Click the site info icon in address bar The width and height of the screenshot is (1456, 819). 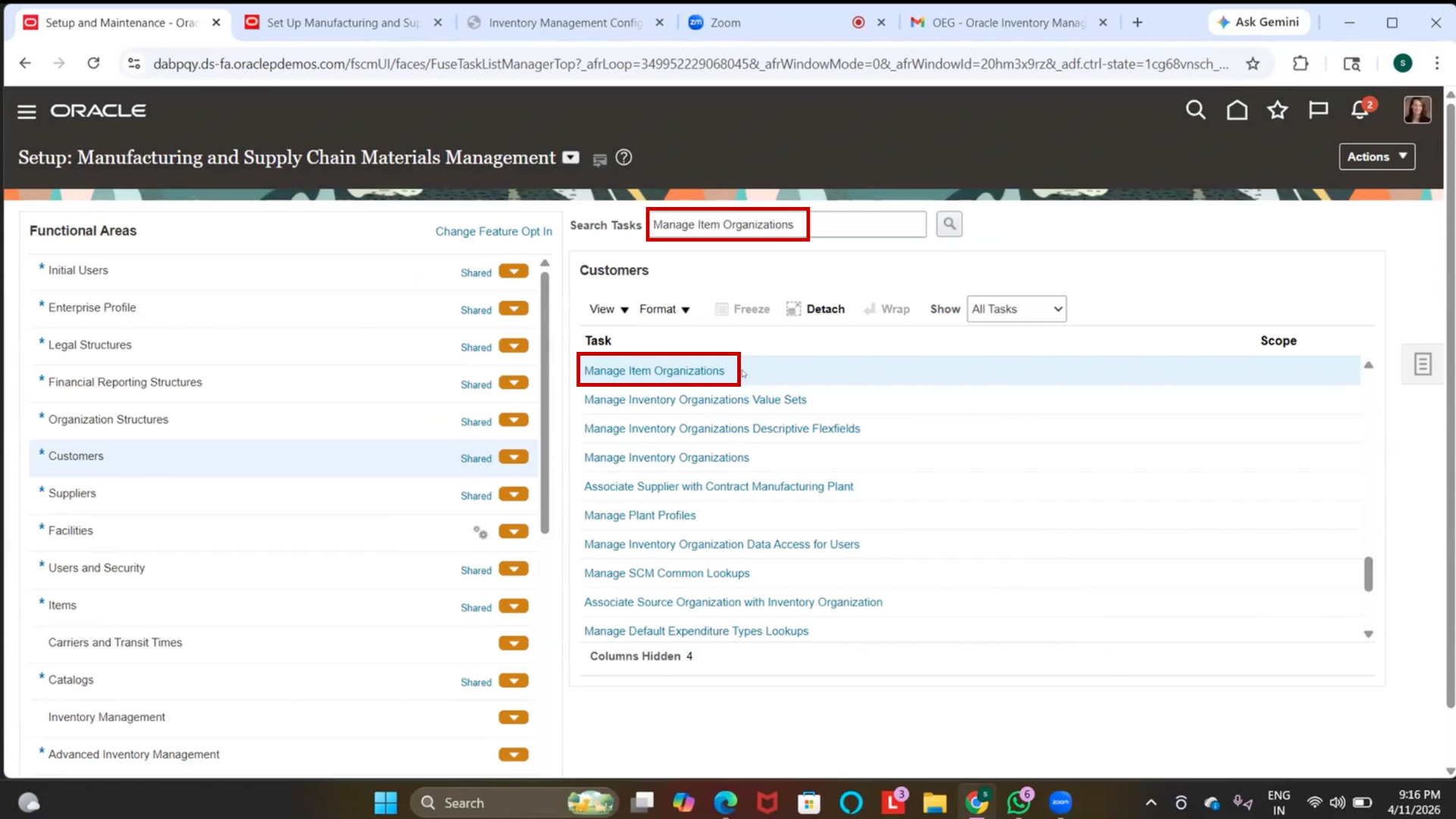click(x=134, y=64)
